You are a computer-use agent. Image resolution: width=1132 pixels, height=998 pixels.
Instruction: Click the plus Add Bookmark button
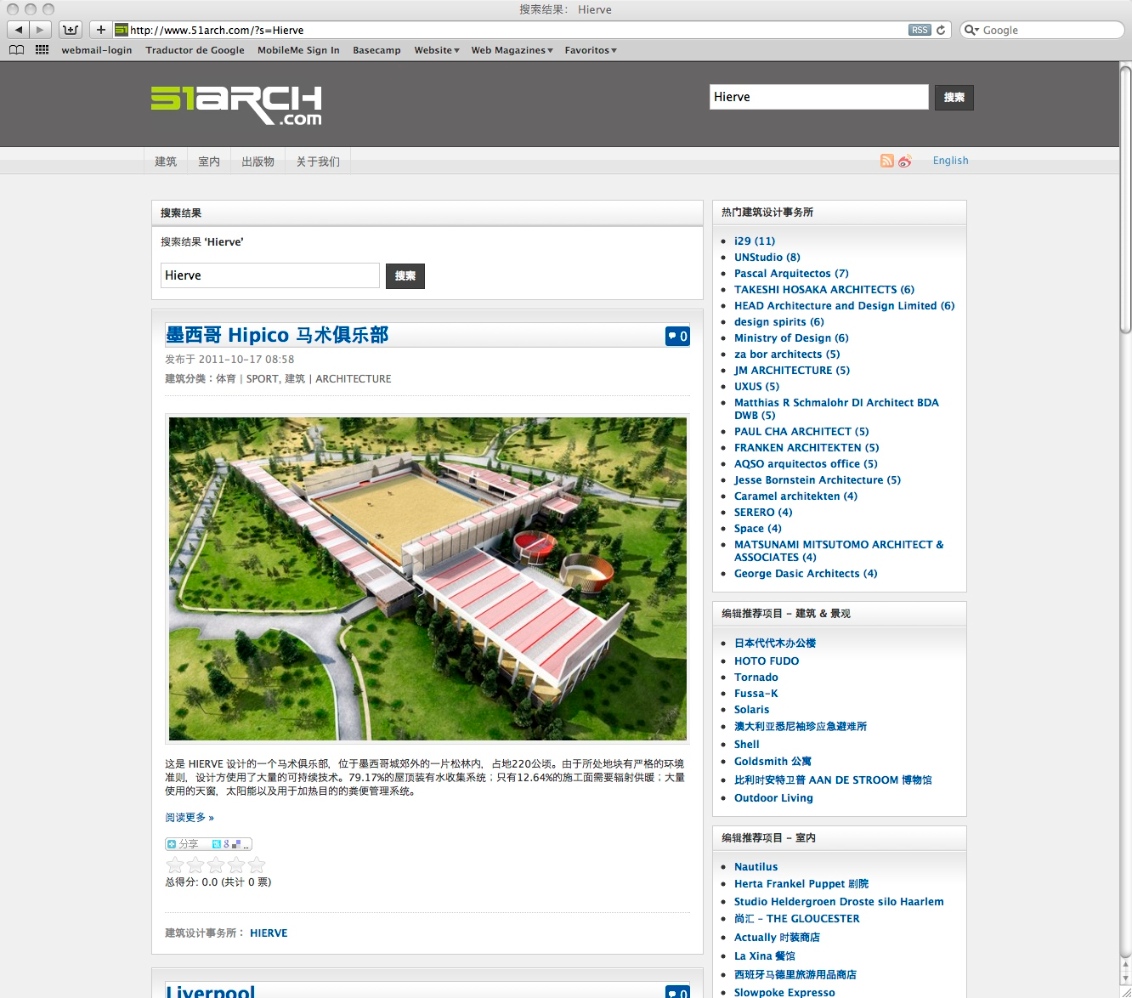coord(100,30)
